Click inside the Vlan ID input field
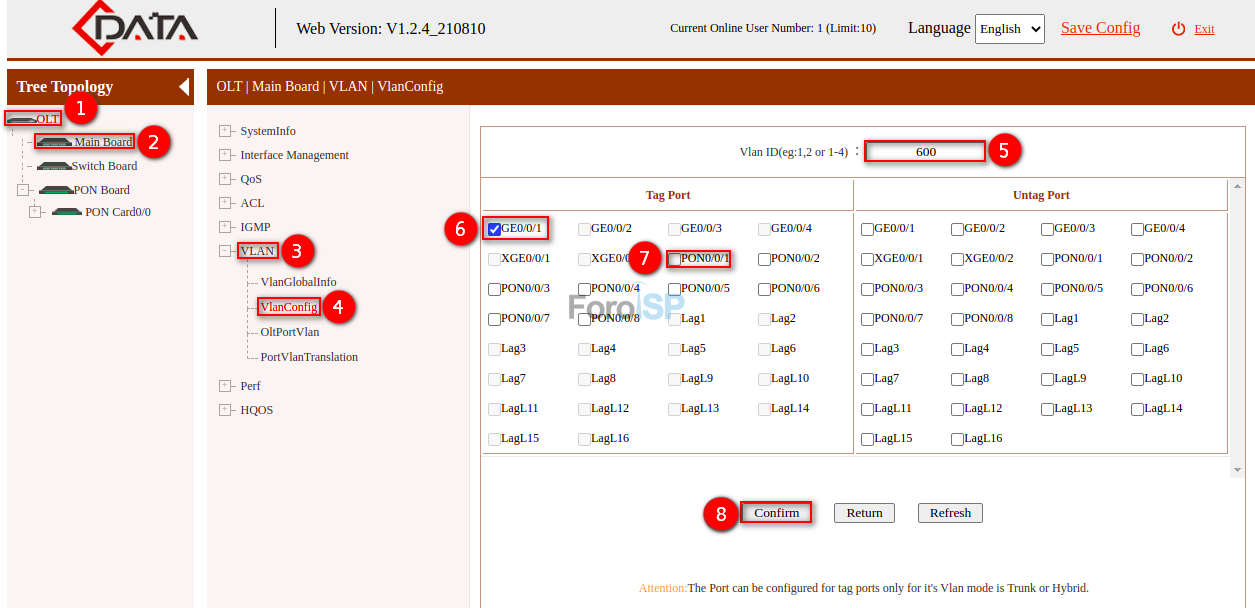Image resolution: width=1255 pixels, height=608 pixels. (924, 150)
